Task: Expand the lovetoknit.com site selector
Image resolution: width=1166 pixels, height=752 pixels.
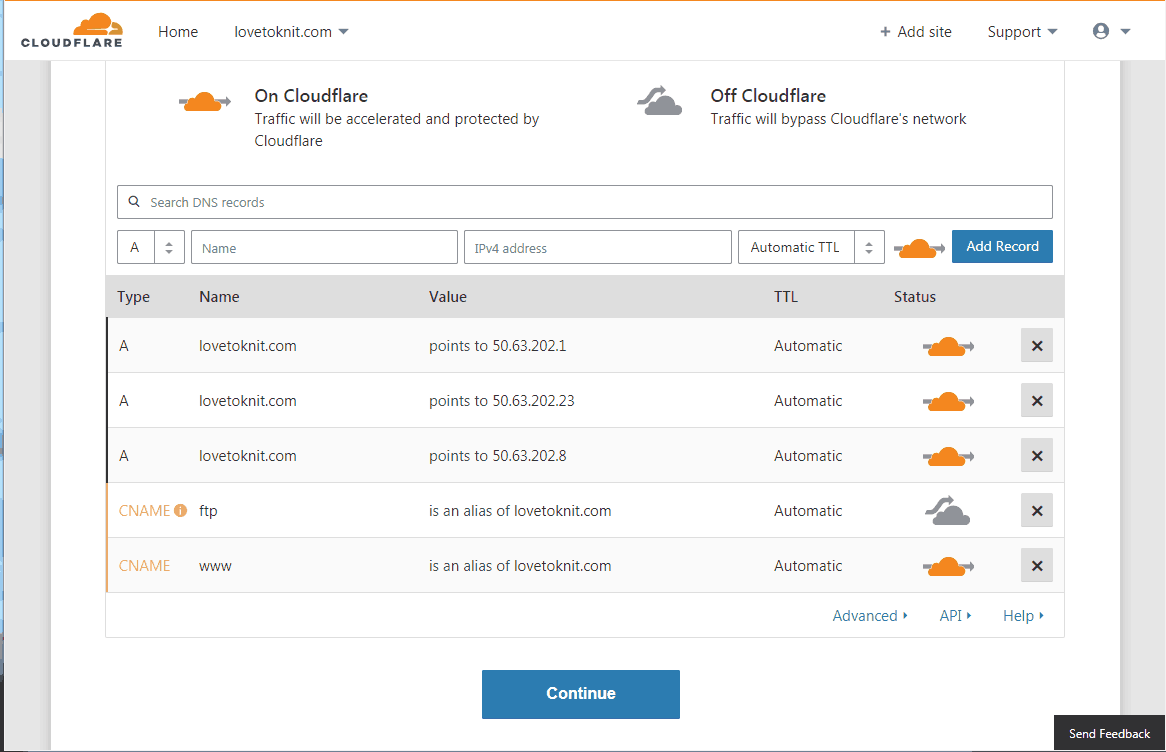Action: tap(291, 31)
